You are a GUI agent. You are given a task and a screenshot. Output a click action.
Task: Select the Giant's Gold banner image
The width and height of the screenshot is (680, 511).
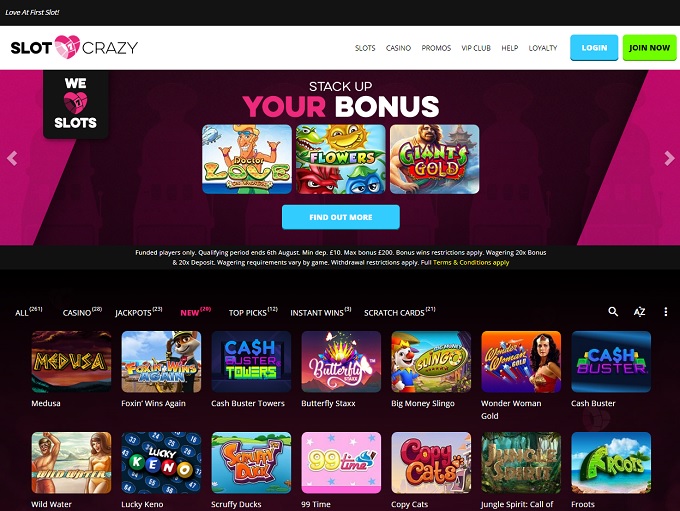pyautogui.click(x=435, y=159)
